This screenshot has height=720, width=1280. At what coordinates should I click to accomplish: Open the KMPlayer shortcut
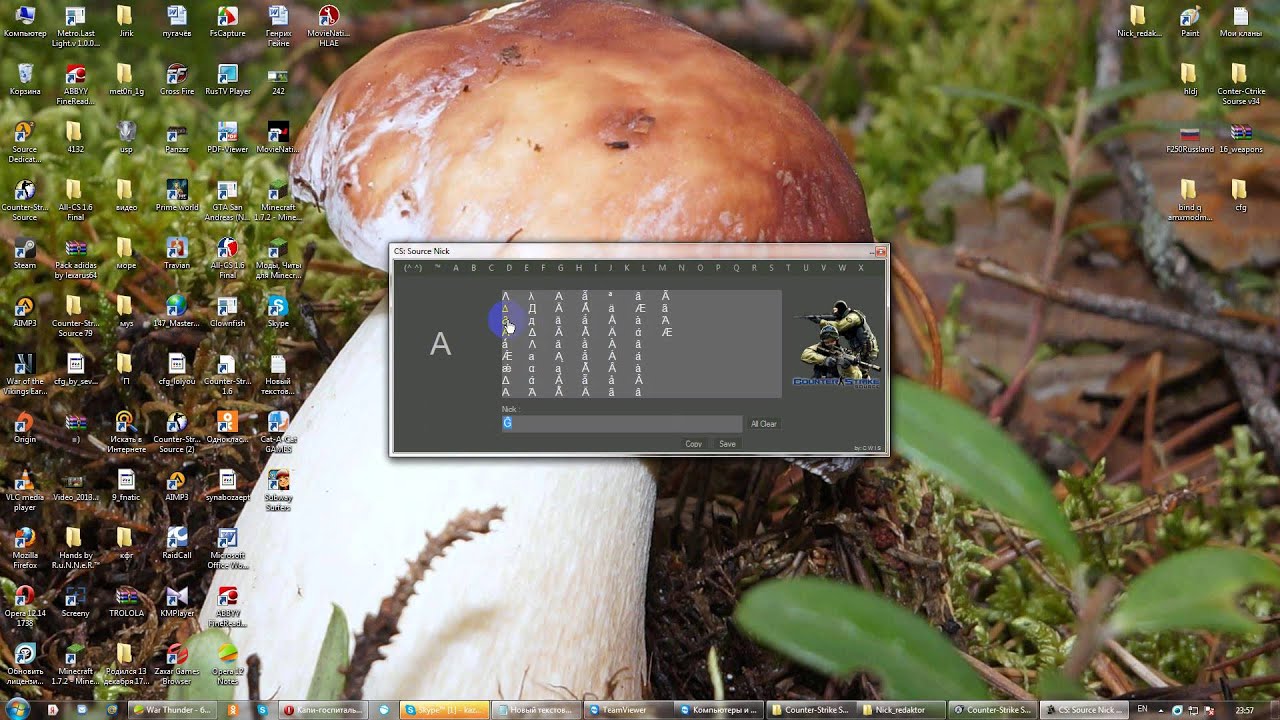pos(177,601)
